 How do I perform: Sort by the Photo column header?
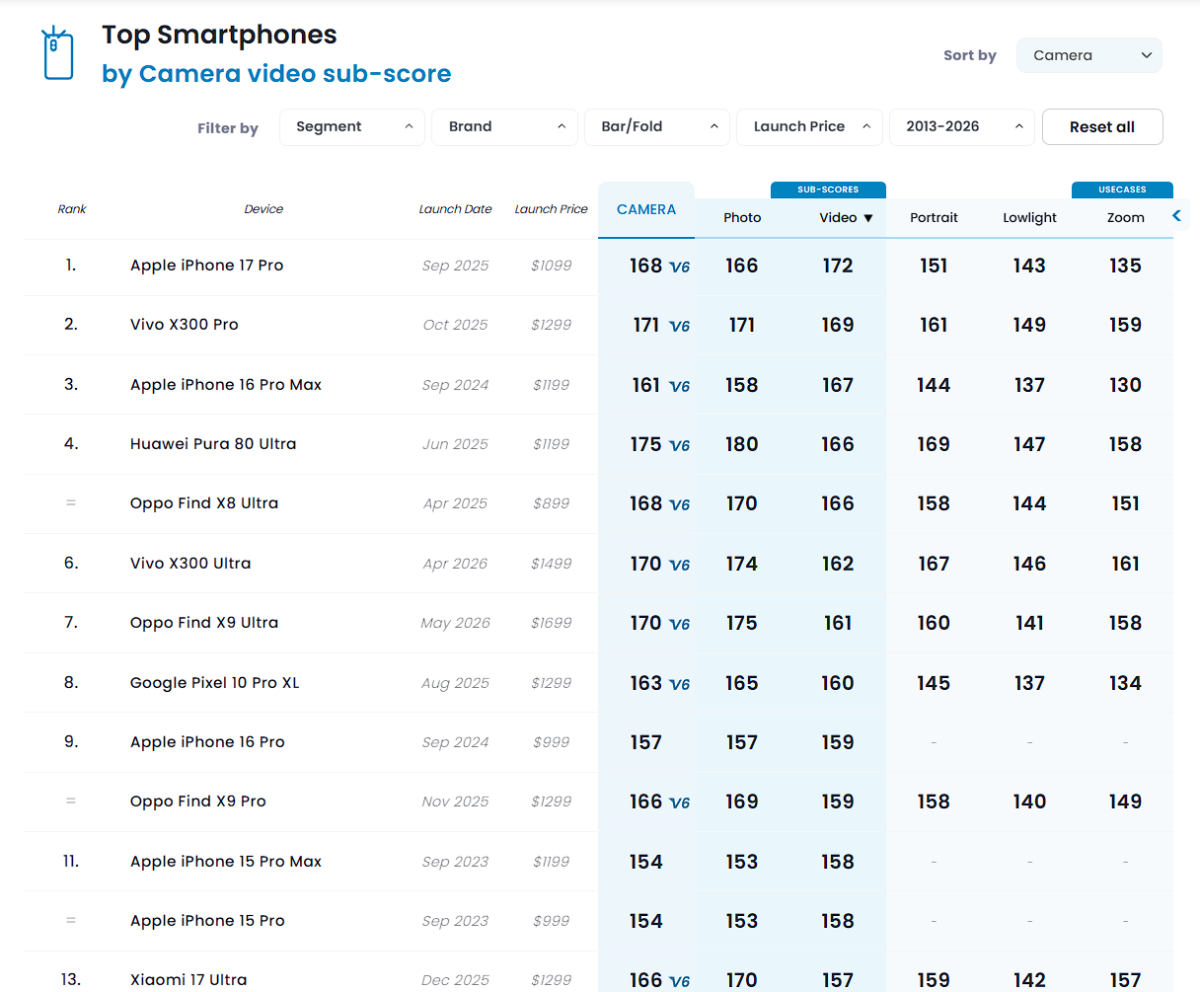pos(742,218)
